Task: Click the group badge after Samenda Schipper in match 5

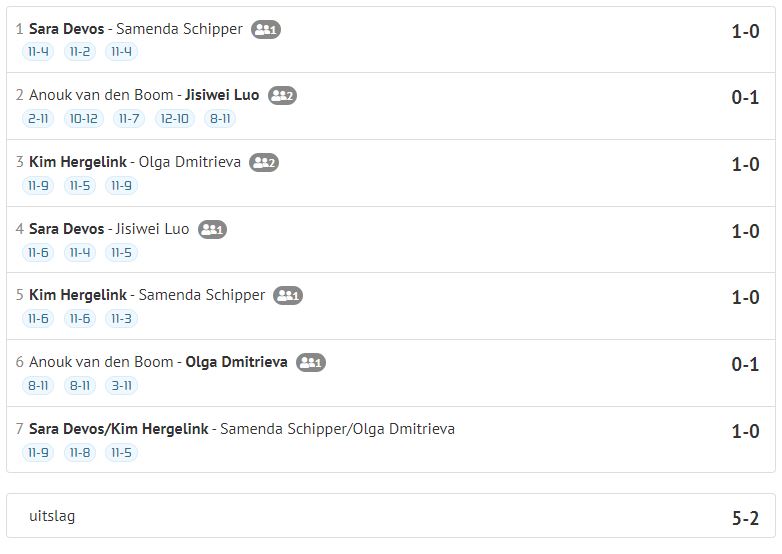Action: tap(288, 295)
